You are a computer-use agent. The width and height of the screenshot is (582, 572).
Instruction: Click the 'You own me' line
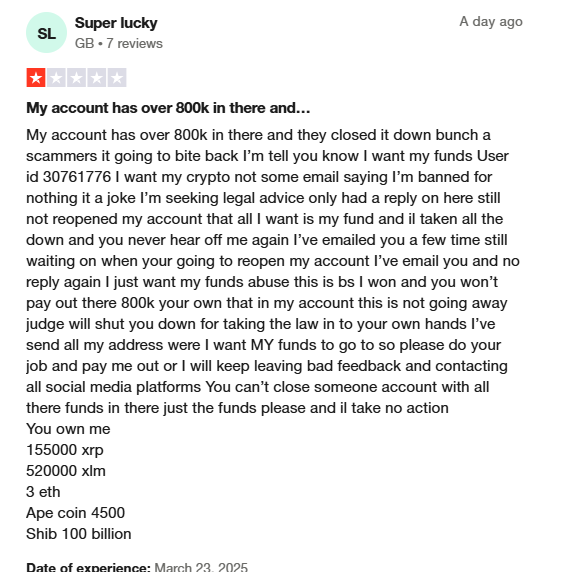point(68,429)
